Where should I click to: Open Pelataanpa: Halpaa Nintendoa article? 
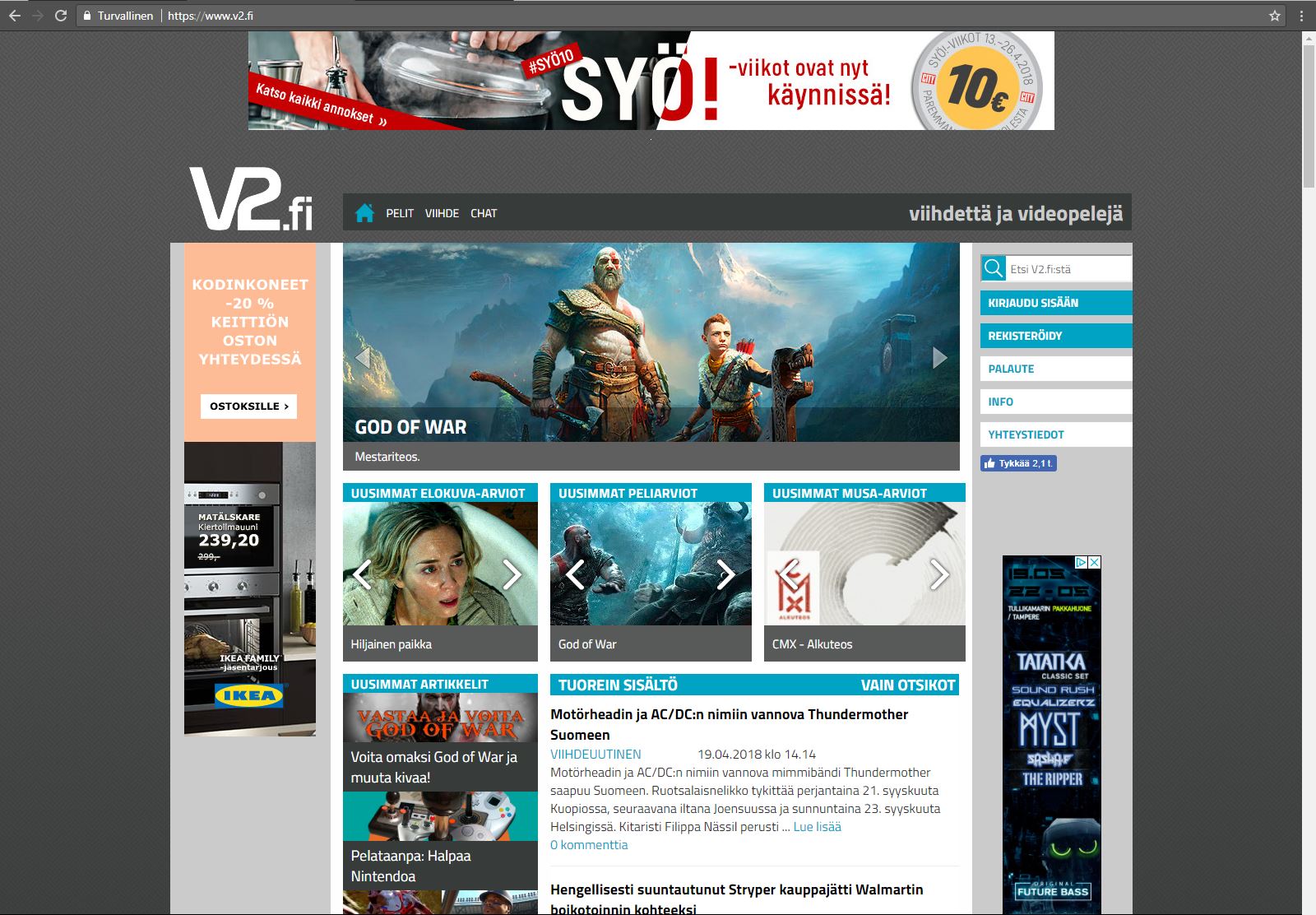tap(411, 866)
